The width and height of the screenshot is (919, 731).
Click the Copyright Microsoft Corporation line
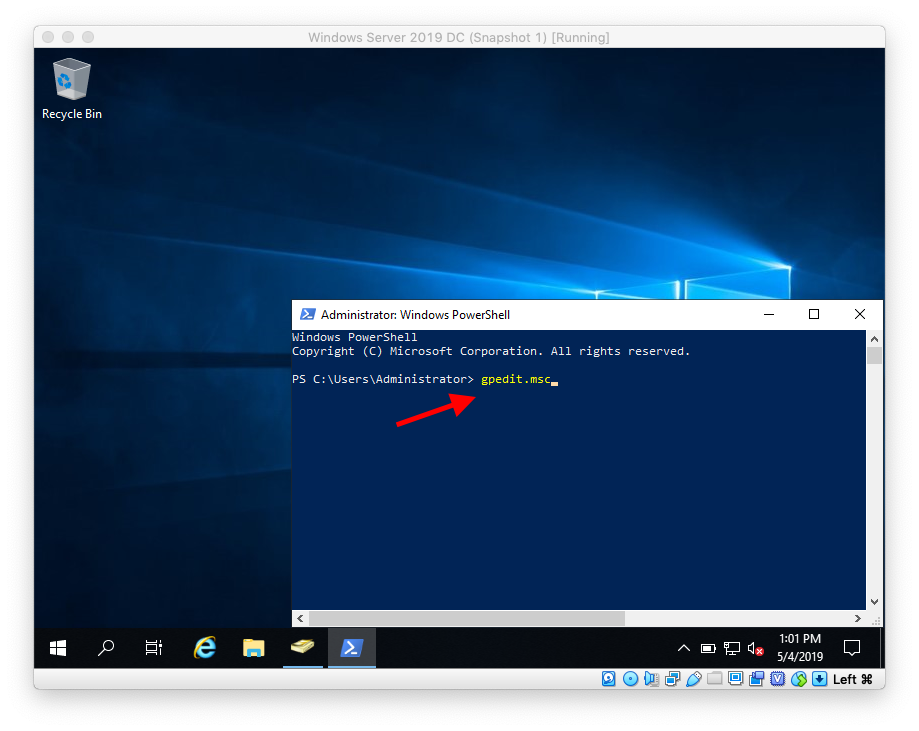pos(491,351)
